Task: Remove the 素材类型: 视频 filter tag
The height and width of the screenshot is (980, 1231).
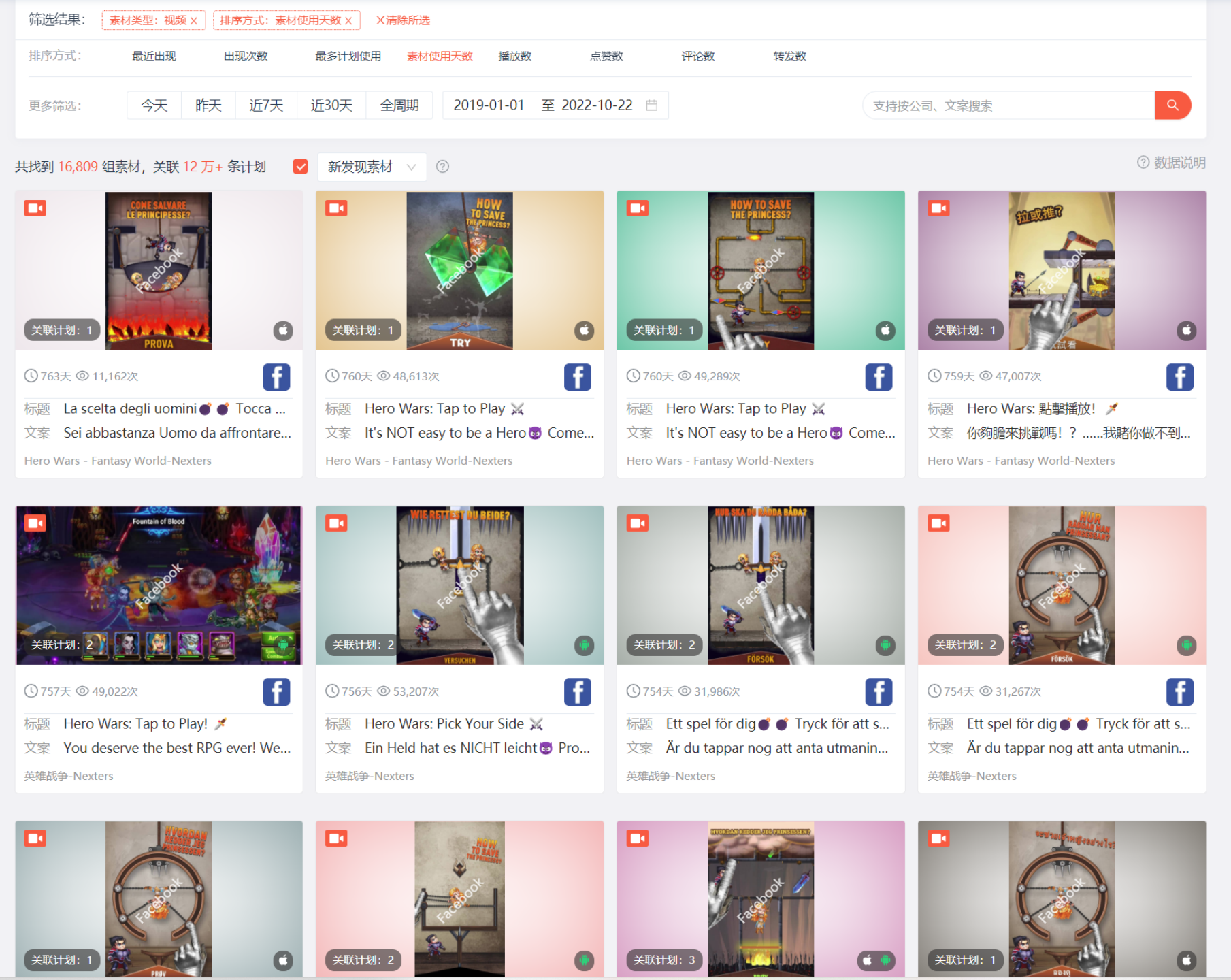Action: tap(194, 21)
